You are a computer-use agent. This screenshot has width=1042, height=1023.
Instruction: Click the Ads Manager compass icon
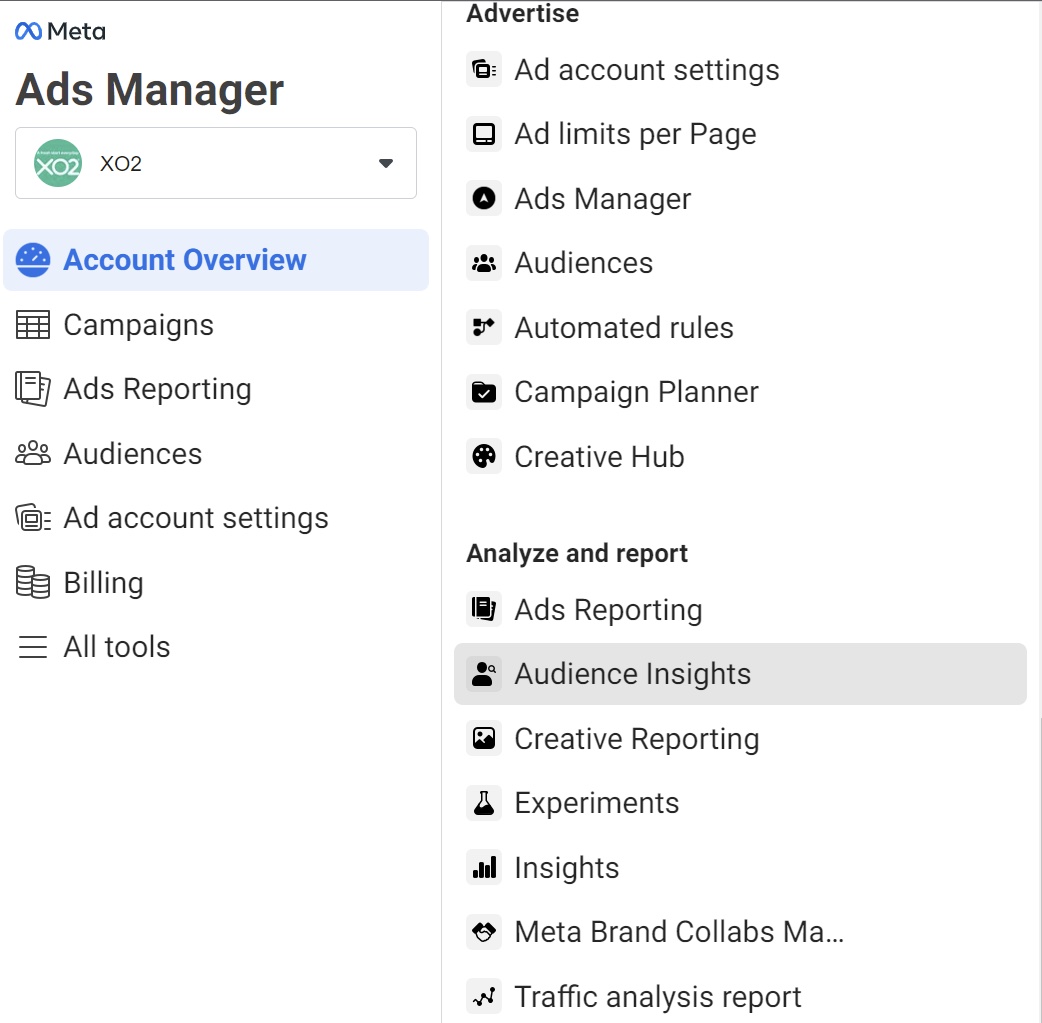484,198
